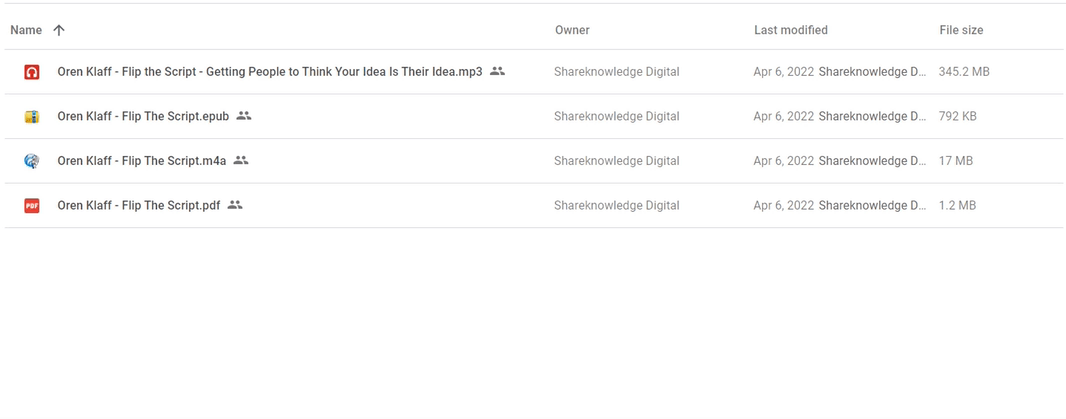Open Flip the Script mp3 audiobook file
The image size is (1066, 419).
coord(270,72)
